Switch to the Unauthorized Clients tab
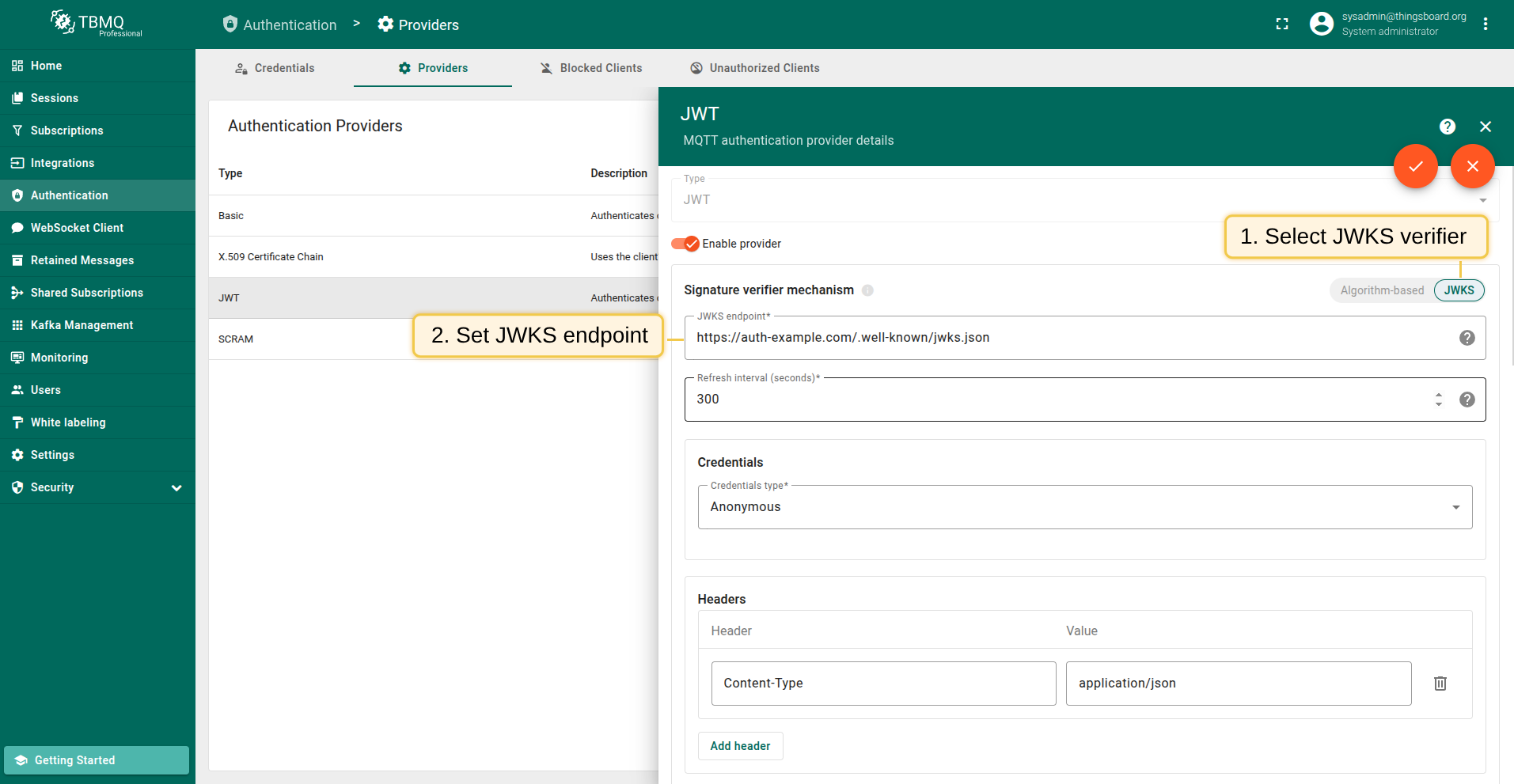Image resolution: width=1514 pixels, height=784 pixels. (754, 68)
